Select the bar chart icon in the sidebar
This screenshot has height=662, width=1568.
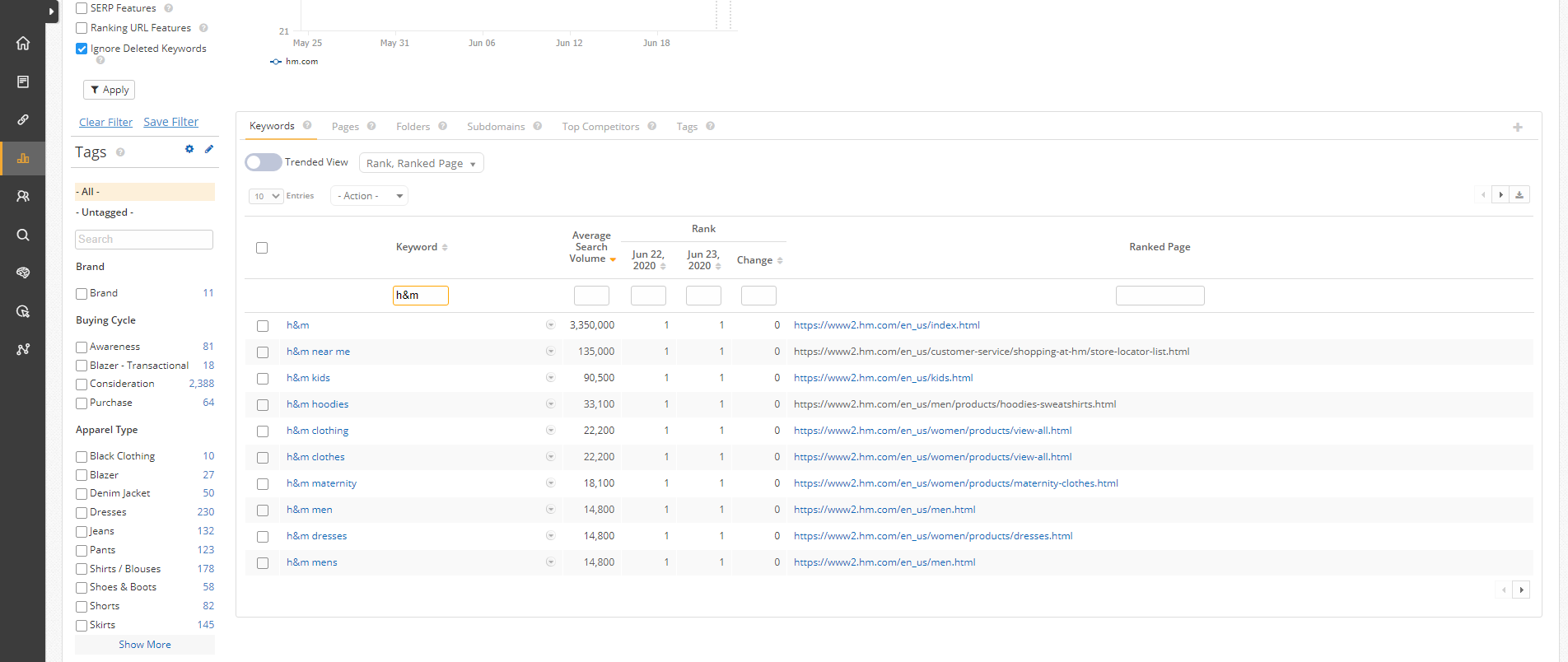click(23, 158)
